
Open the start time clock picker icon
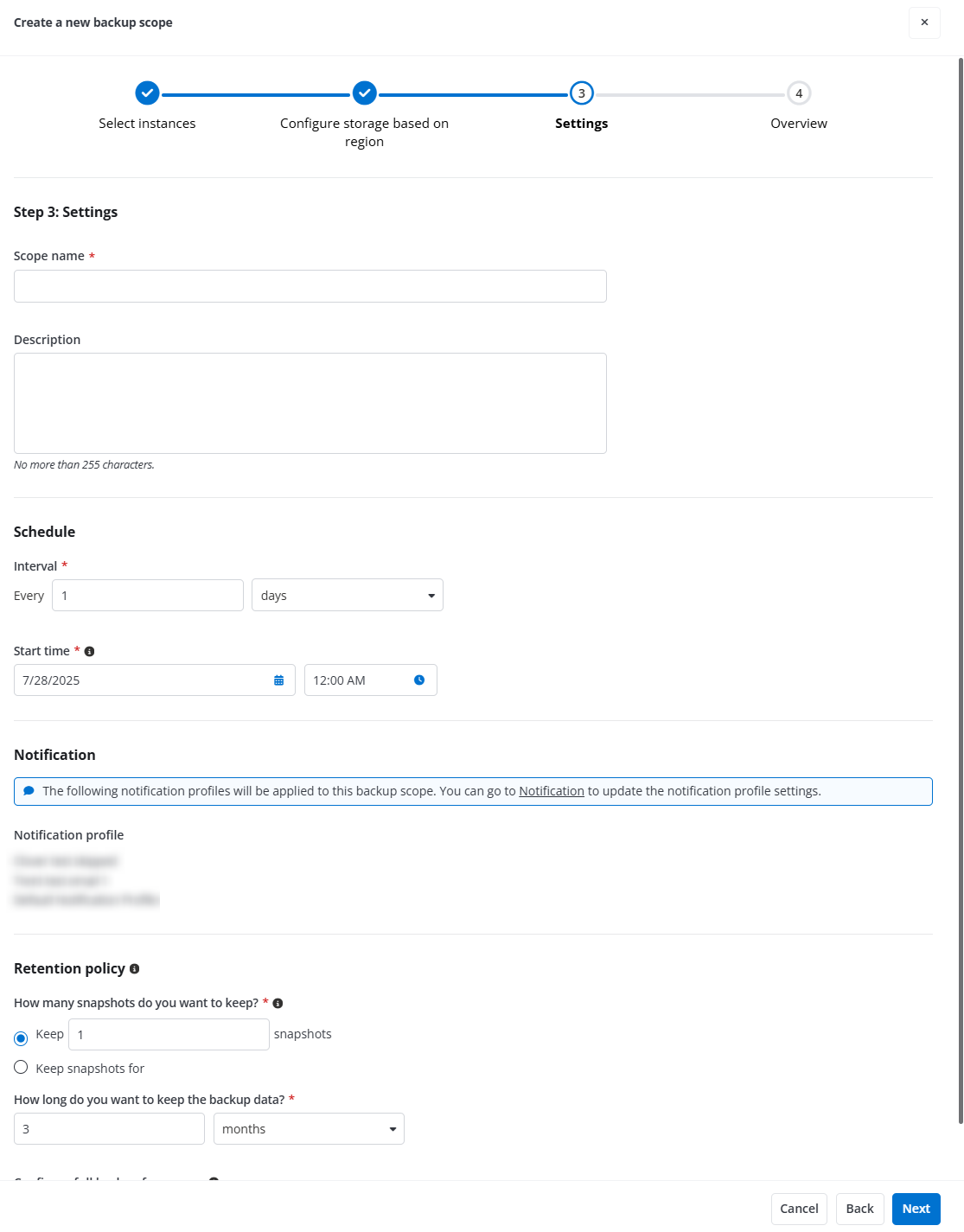[419, 680]
